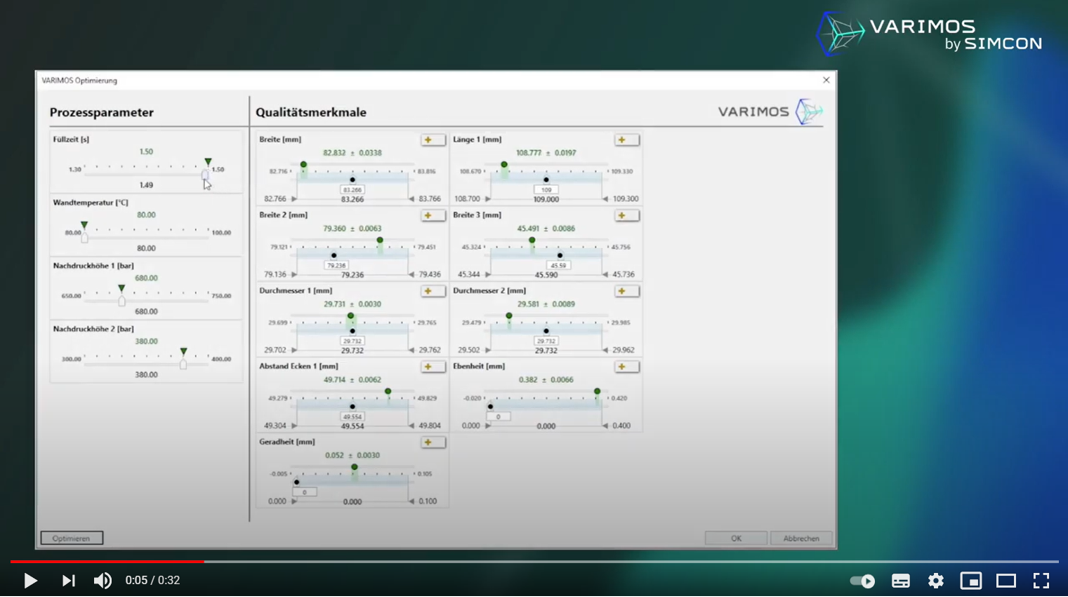This screenshot has width=1068, height=597.
Task: Click the Nachdruckhöhe 1 slider handle
Action: pos(122,301)
